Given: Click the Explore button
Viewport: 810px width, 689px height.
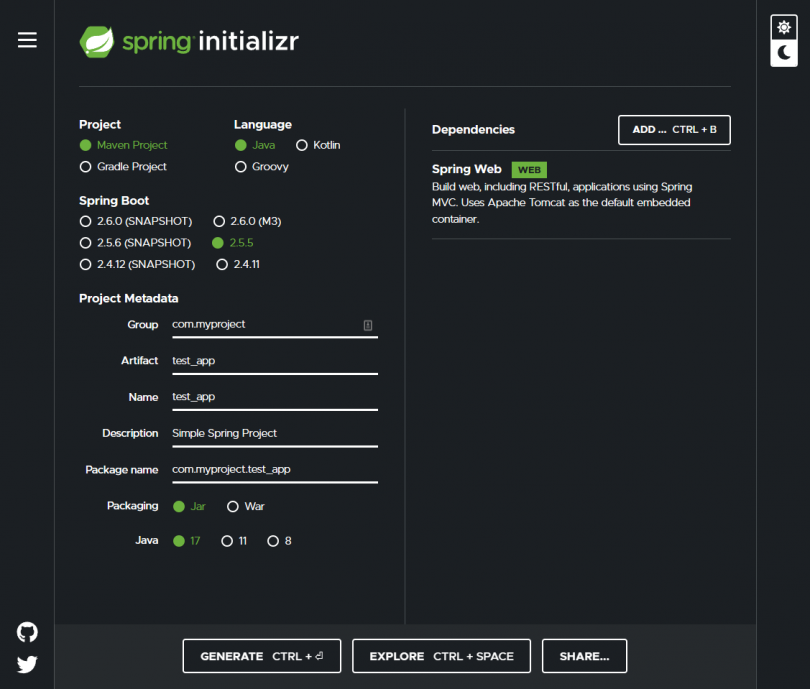Looking at the screenshot, I should click(x=441, y=656).
